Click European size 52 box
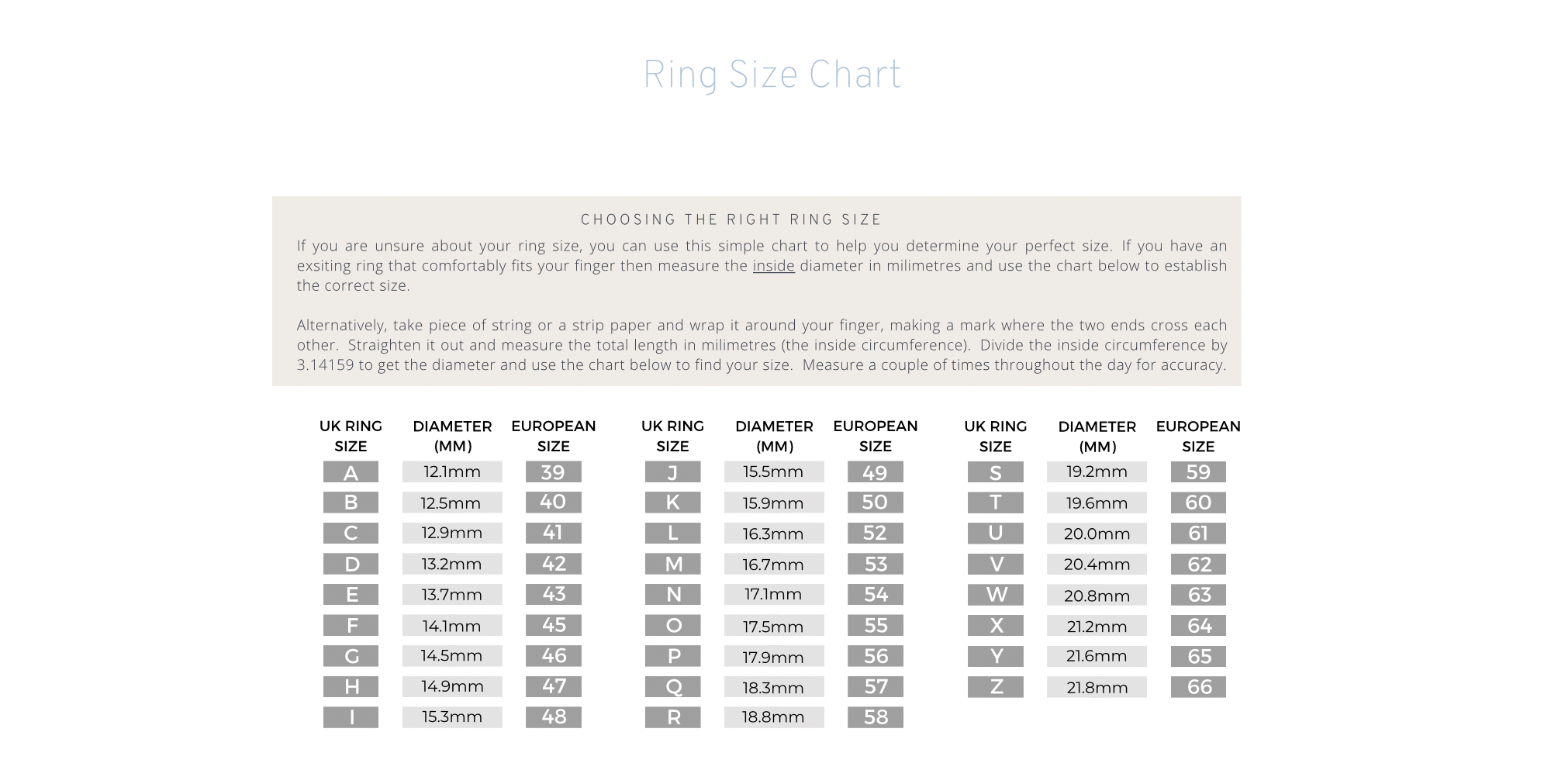Viewport: 1551px width, 784px height. click(x=875, y=534)
